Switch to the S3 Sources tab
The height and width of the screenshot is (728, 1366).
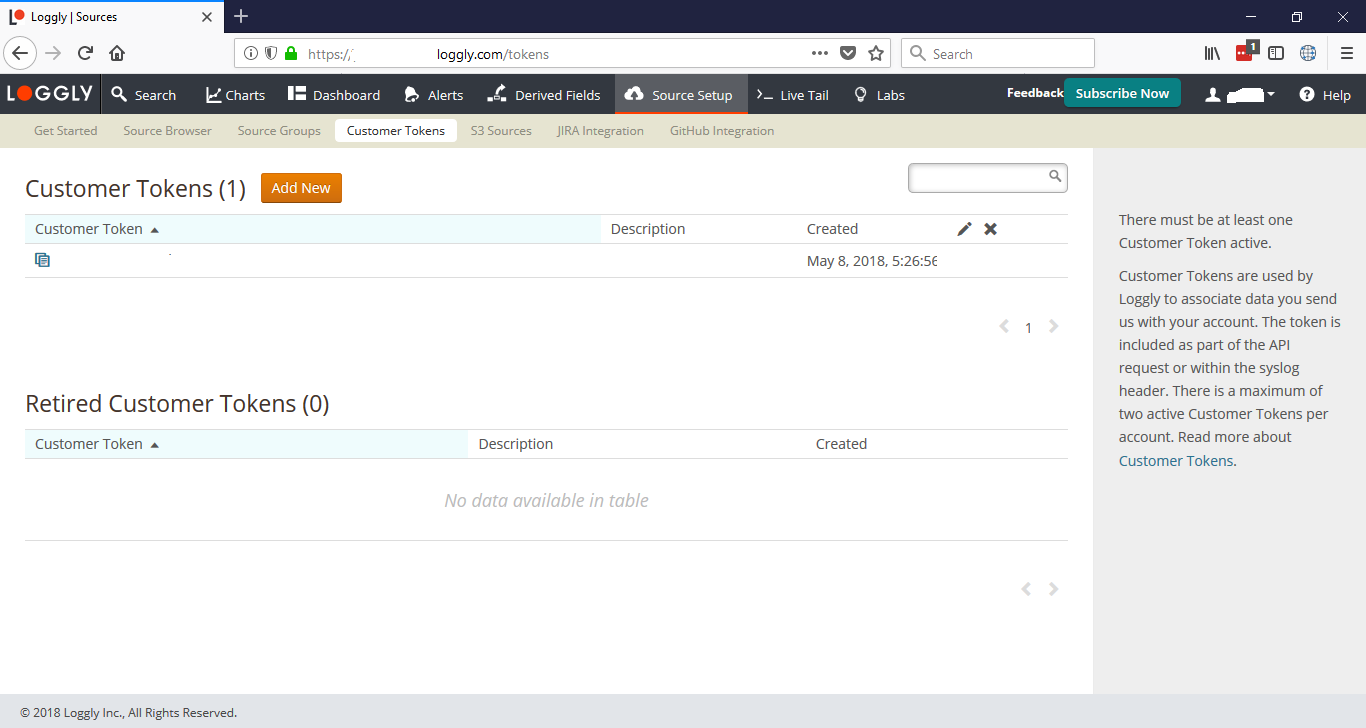pyautogui.click(x=501, y=131)
